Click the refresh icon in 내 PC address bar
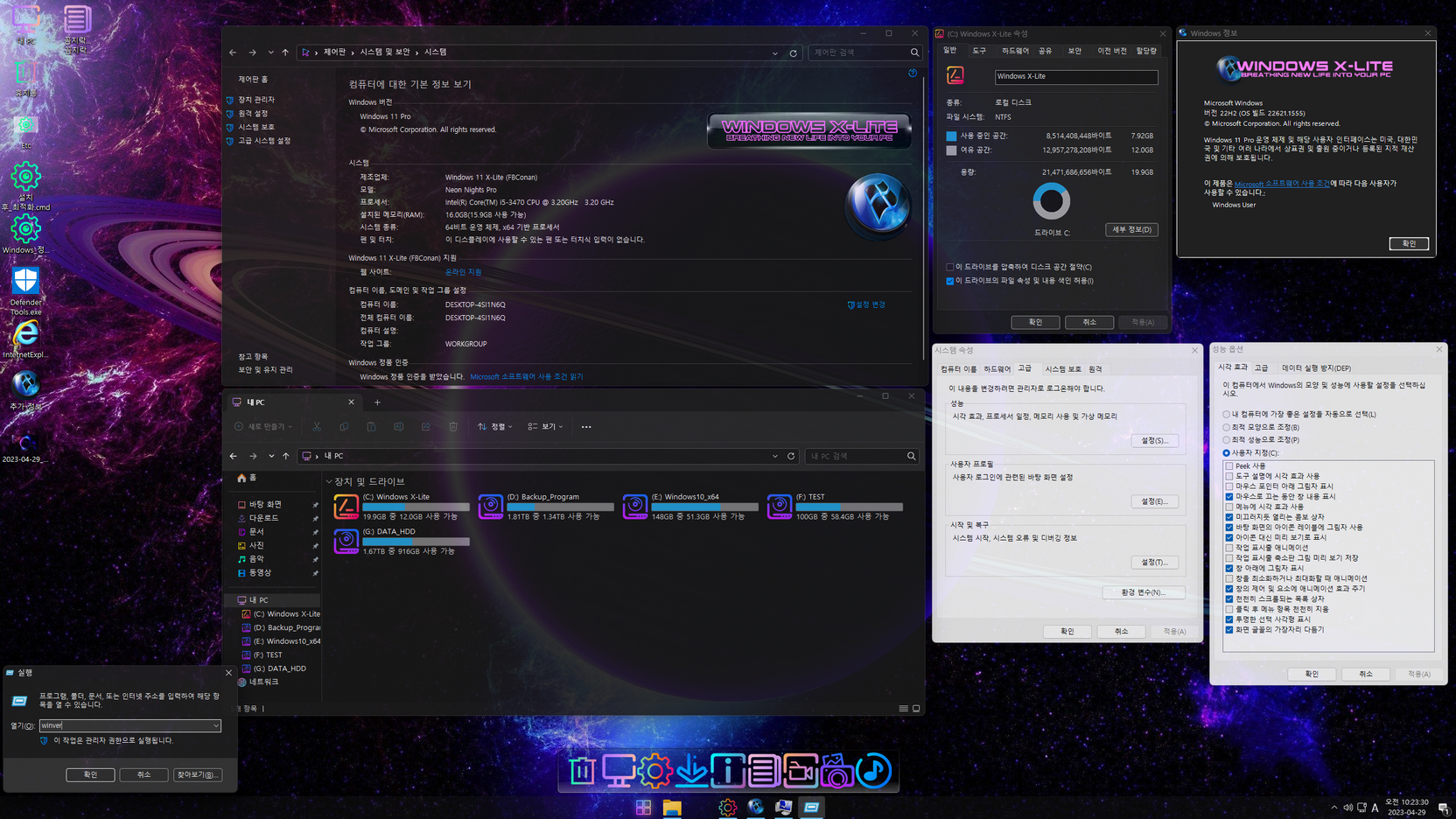1456x819 pixels. click(791, 456)
